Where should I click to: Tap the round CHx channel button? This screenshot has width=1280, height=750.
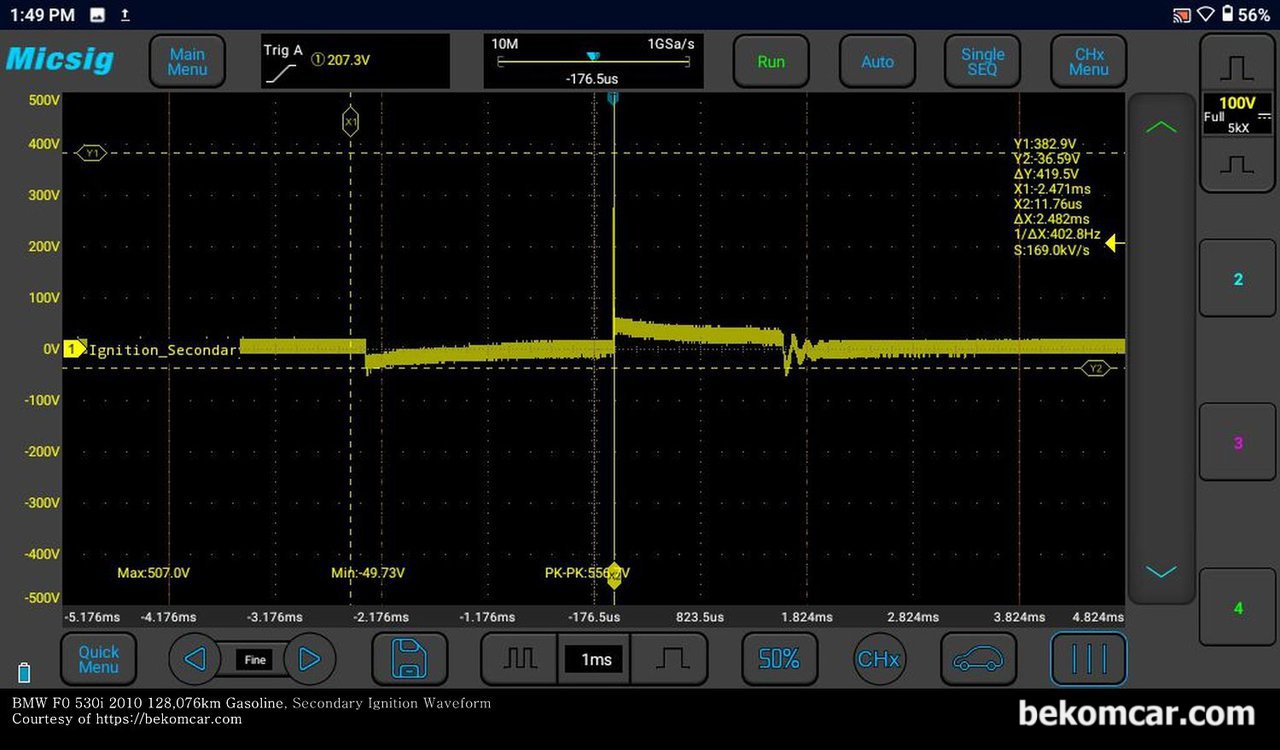(879, 659)
